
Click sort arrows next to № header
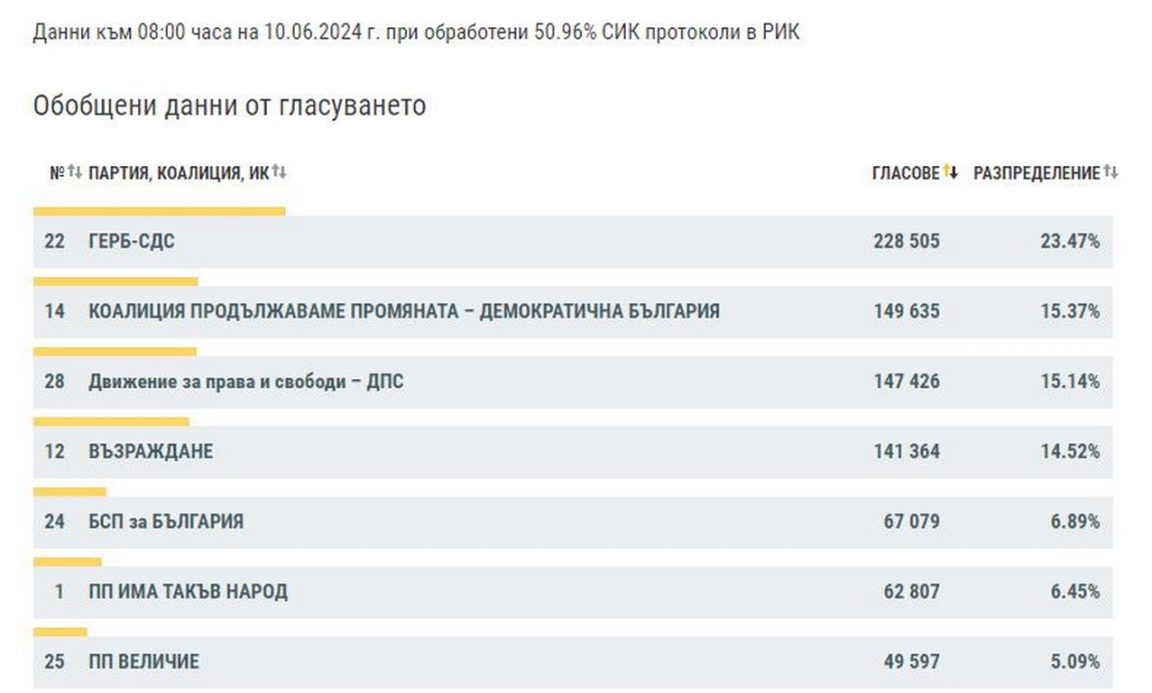(x=75, y=173)
